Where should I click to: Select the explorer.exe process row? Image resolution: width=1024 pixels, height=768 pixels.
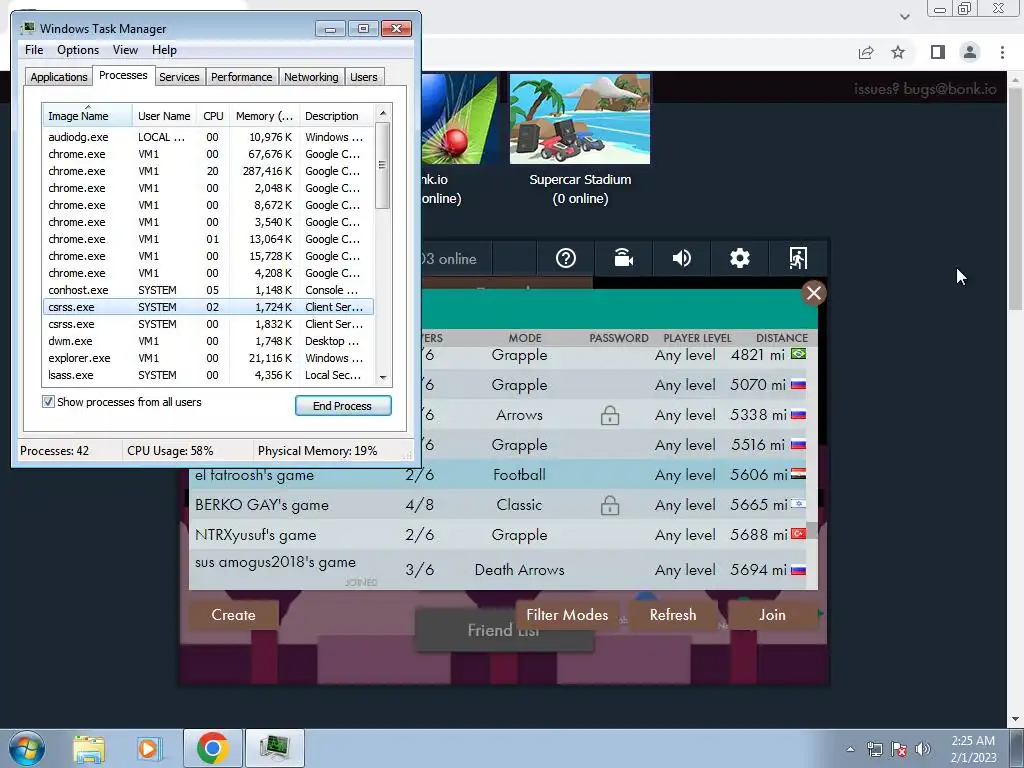[x=208, y=358]
